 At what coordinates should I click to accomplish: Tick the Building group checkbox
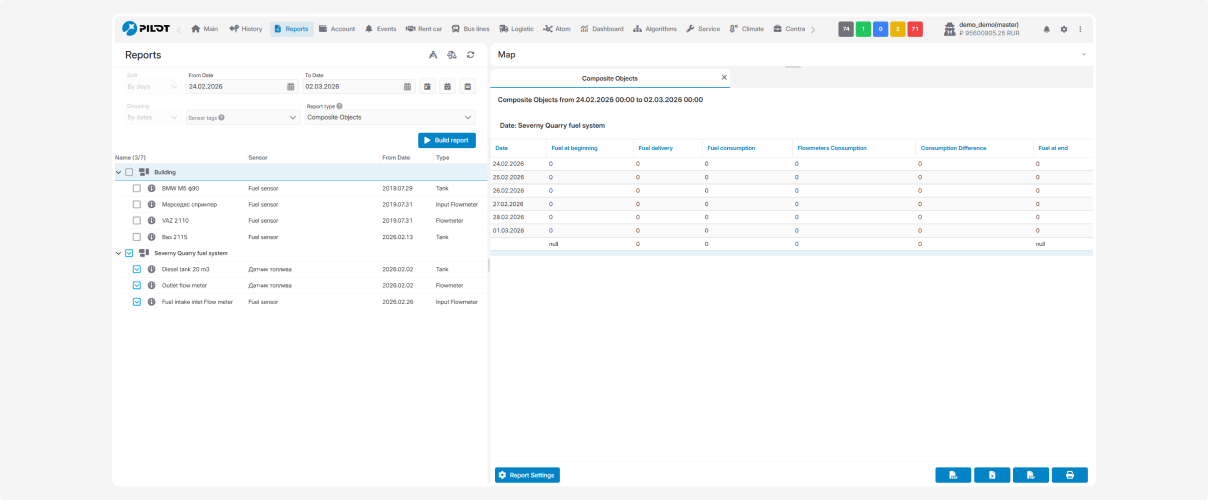pyautogui.click(x=129, y=172)
